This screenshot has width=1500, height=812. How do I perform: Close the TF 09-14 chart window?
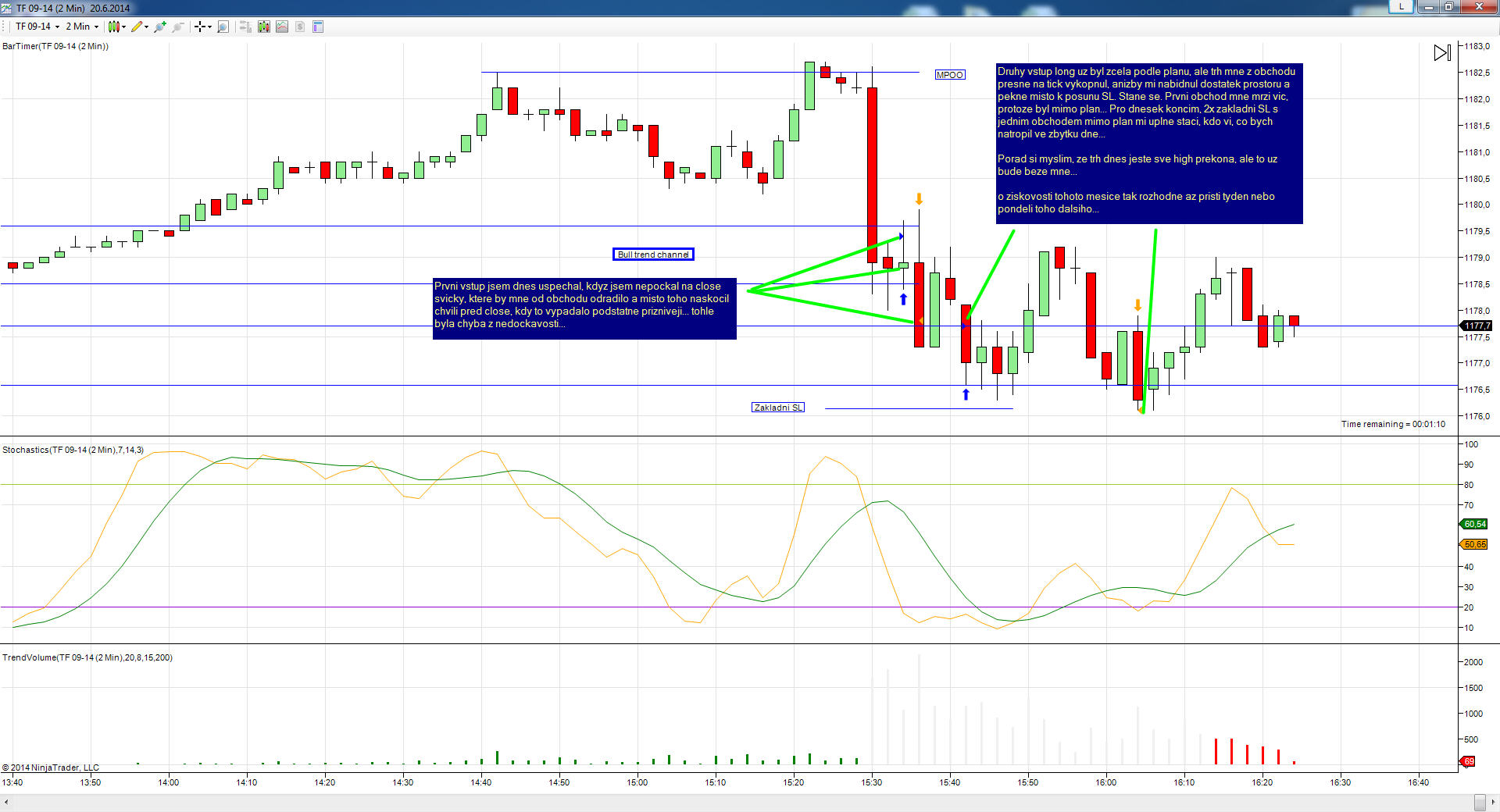[x=1478, y=6]
